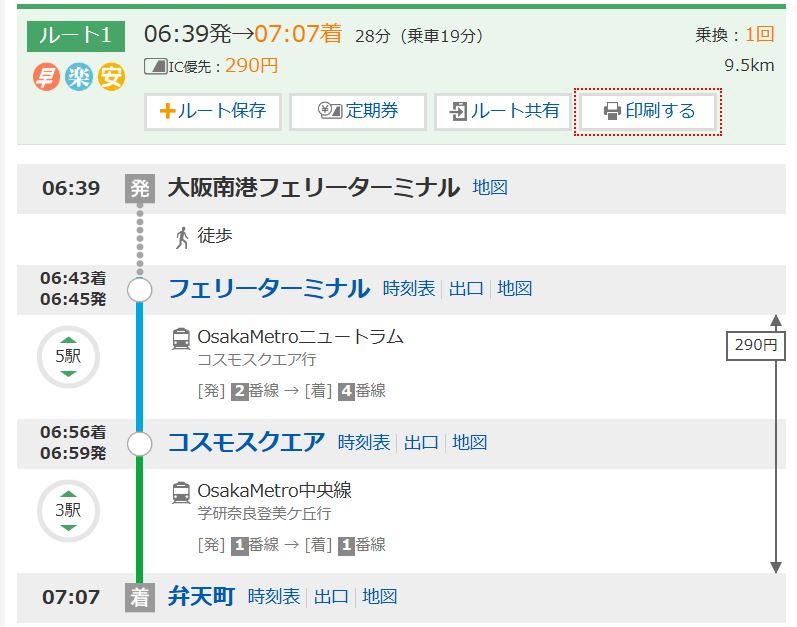Select the 楽 easy route badge

point(79,78)
